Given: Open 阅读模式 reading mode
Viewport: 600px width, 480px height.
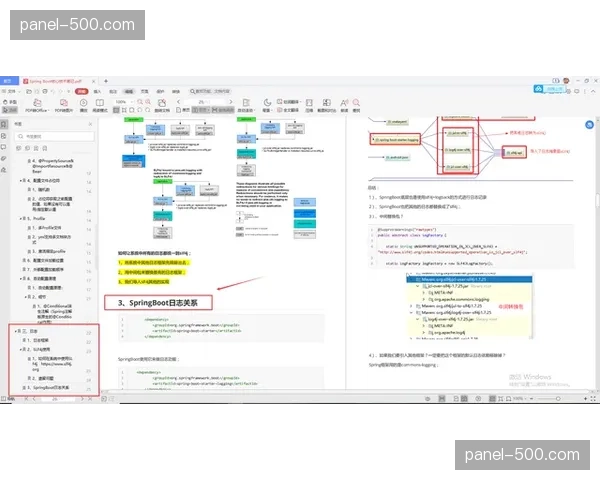Looking at the screenshot, I should point(99,102).
